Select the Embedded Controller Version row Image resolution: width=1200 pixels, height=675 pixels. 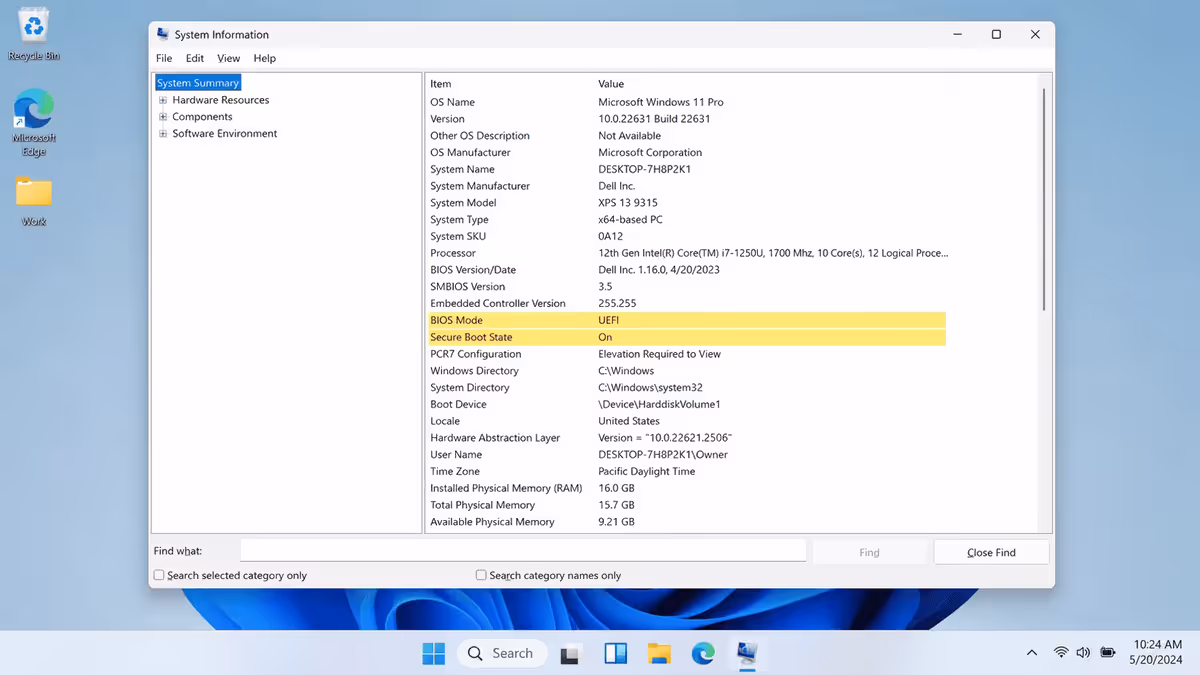tap(687, 303)
